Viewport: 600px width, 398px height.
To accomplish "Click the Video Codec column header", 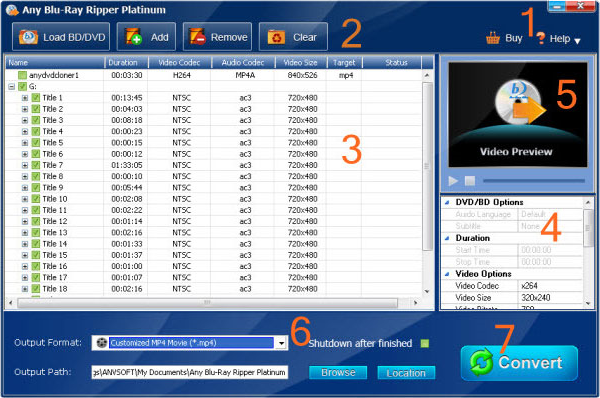I will pos(179,62).
